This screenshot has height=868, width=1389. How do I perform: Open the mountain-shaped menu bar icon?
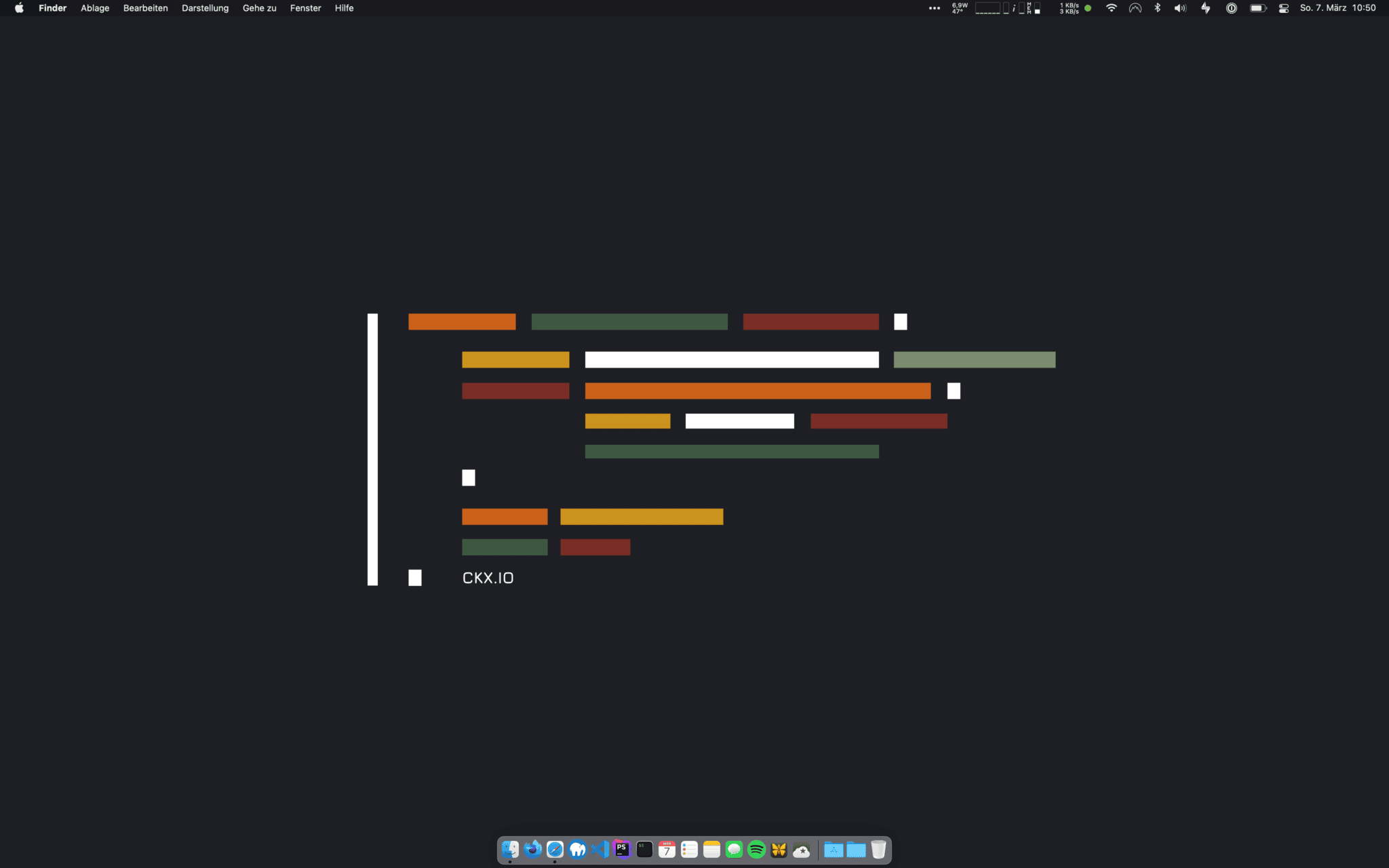[x=1135, y=8]
